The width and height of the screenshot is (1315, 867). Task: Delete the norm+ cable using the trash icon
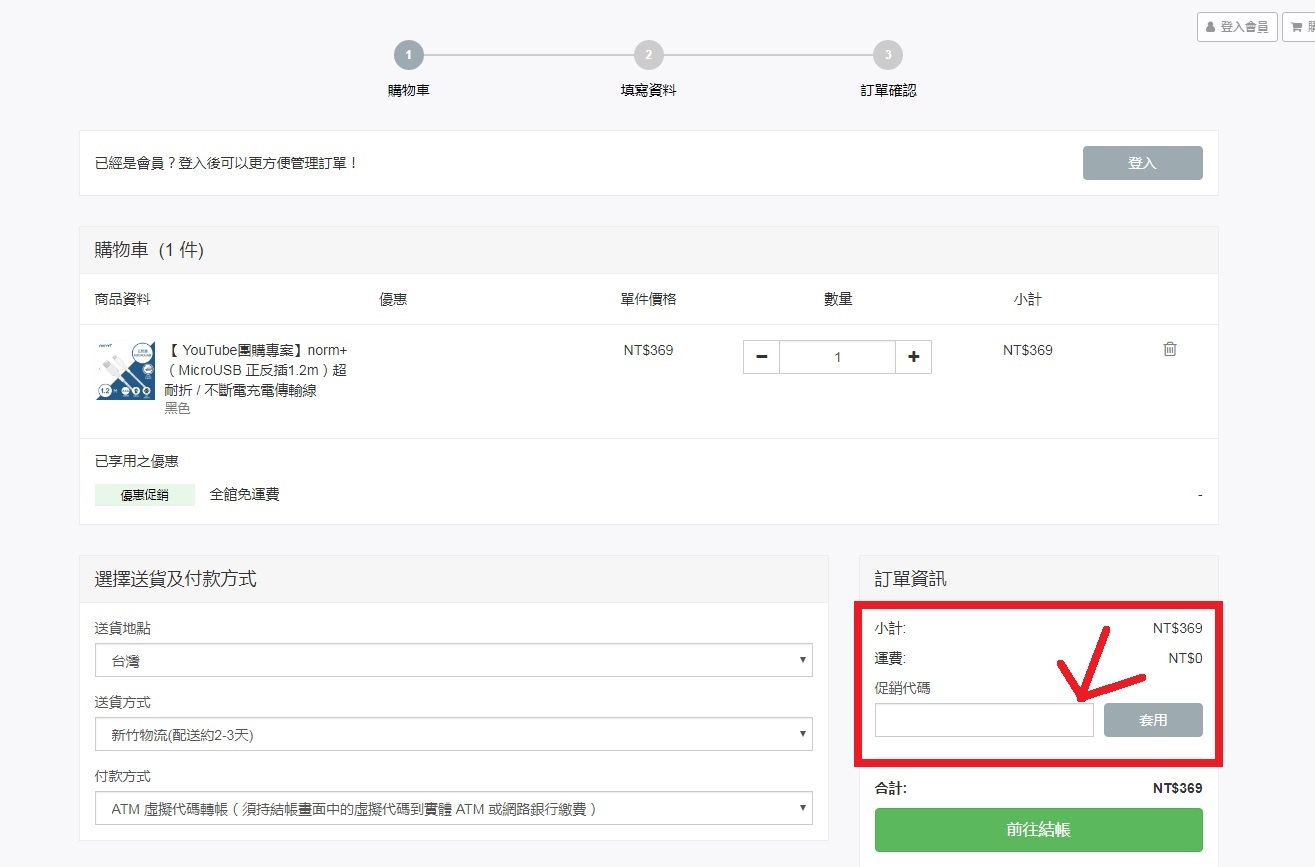(1169, 349)
